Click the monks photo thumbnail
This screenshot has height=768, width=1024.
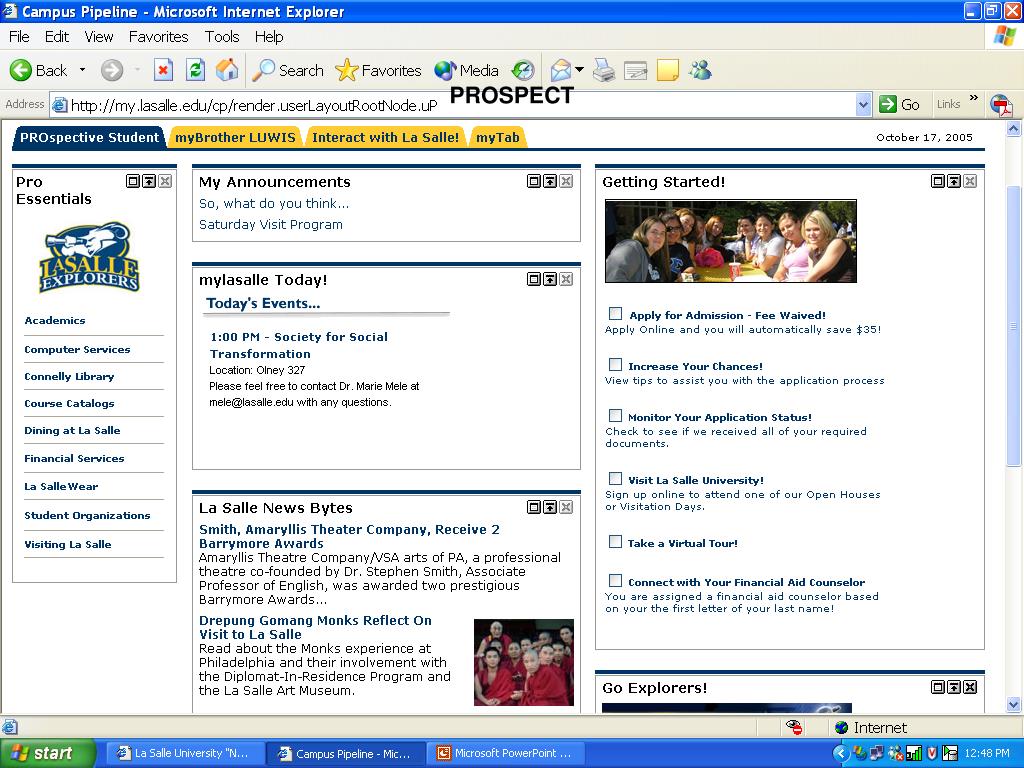(x=524, y=662)
